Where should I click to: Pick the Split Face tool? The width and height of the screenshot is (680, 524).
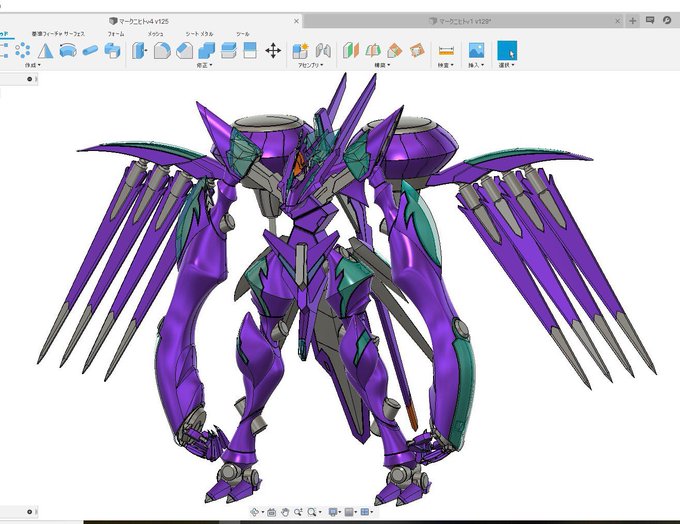(x=250, y=50)
